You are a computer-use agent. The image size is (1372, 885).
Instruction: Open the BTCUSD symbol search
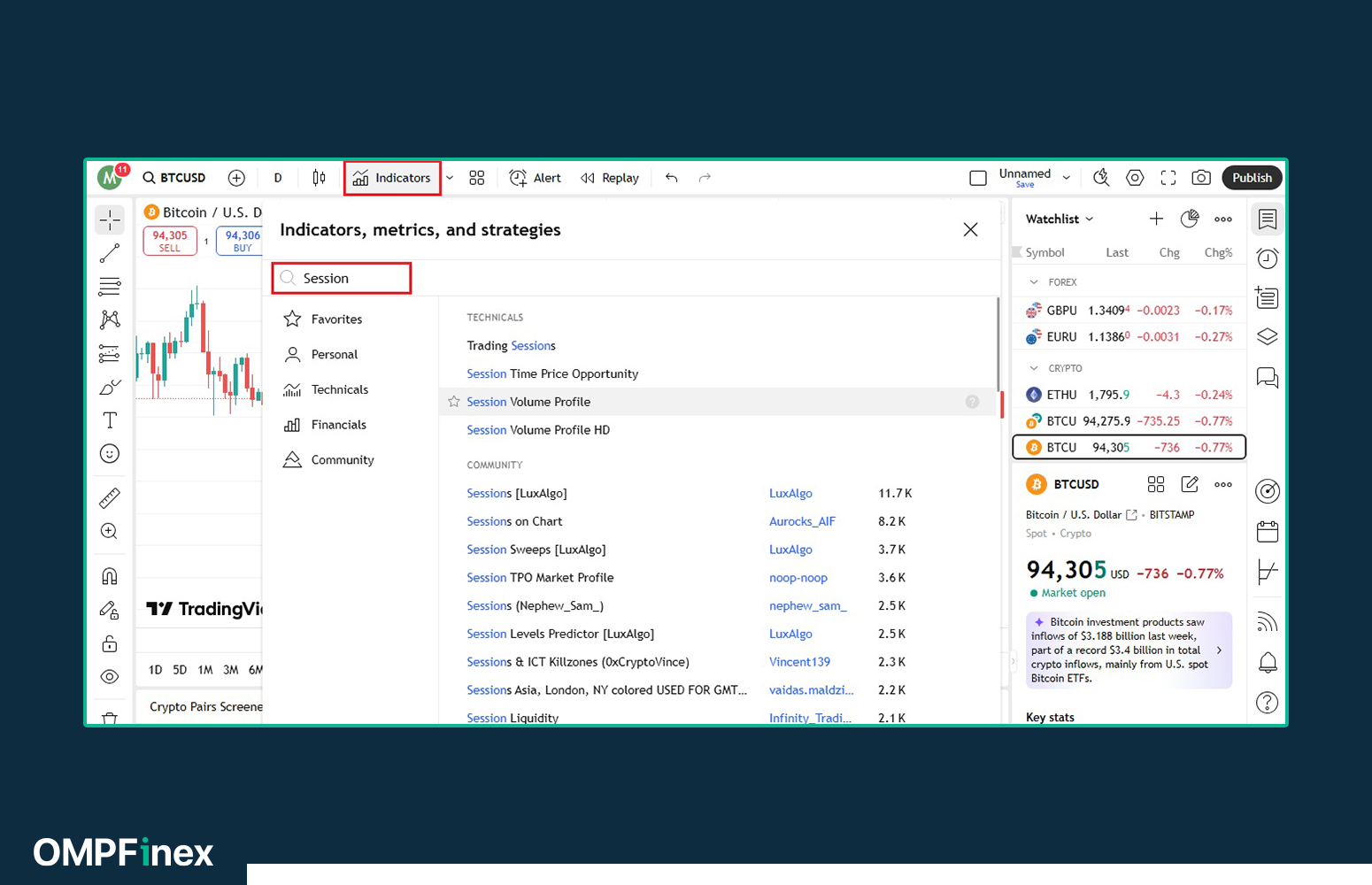[174, 178]
